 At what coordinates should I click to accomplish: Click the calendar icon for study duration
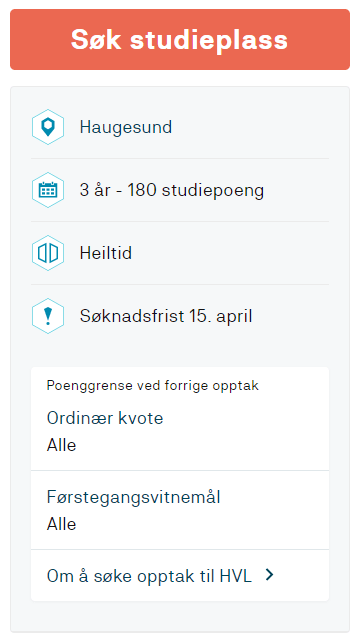48,190
